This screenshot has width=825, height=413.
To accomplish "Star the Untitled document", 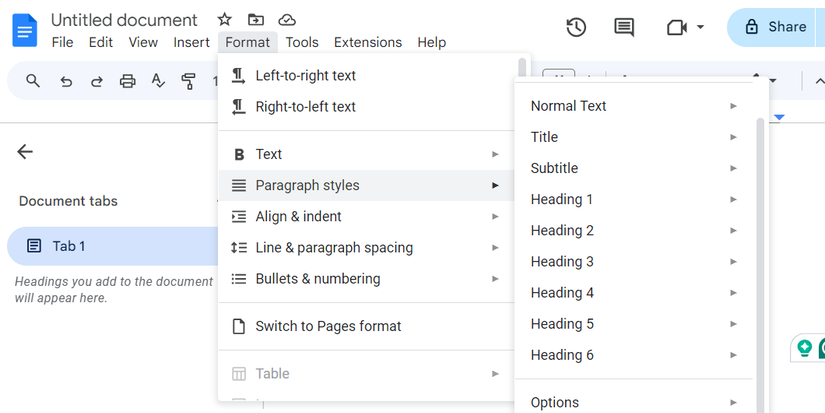I will (225, 20).
